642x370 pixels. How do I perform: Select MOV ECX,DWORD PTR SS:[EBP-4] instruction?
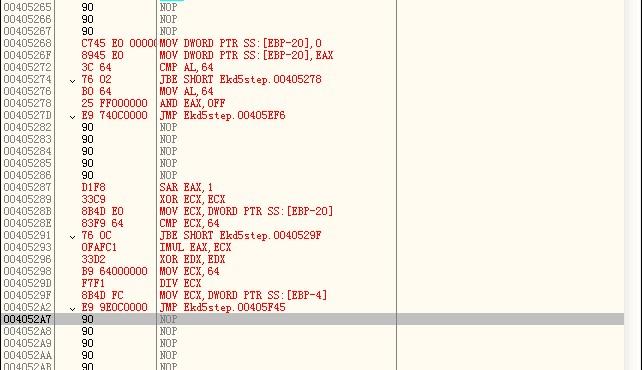tap(244, 295)
